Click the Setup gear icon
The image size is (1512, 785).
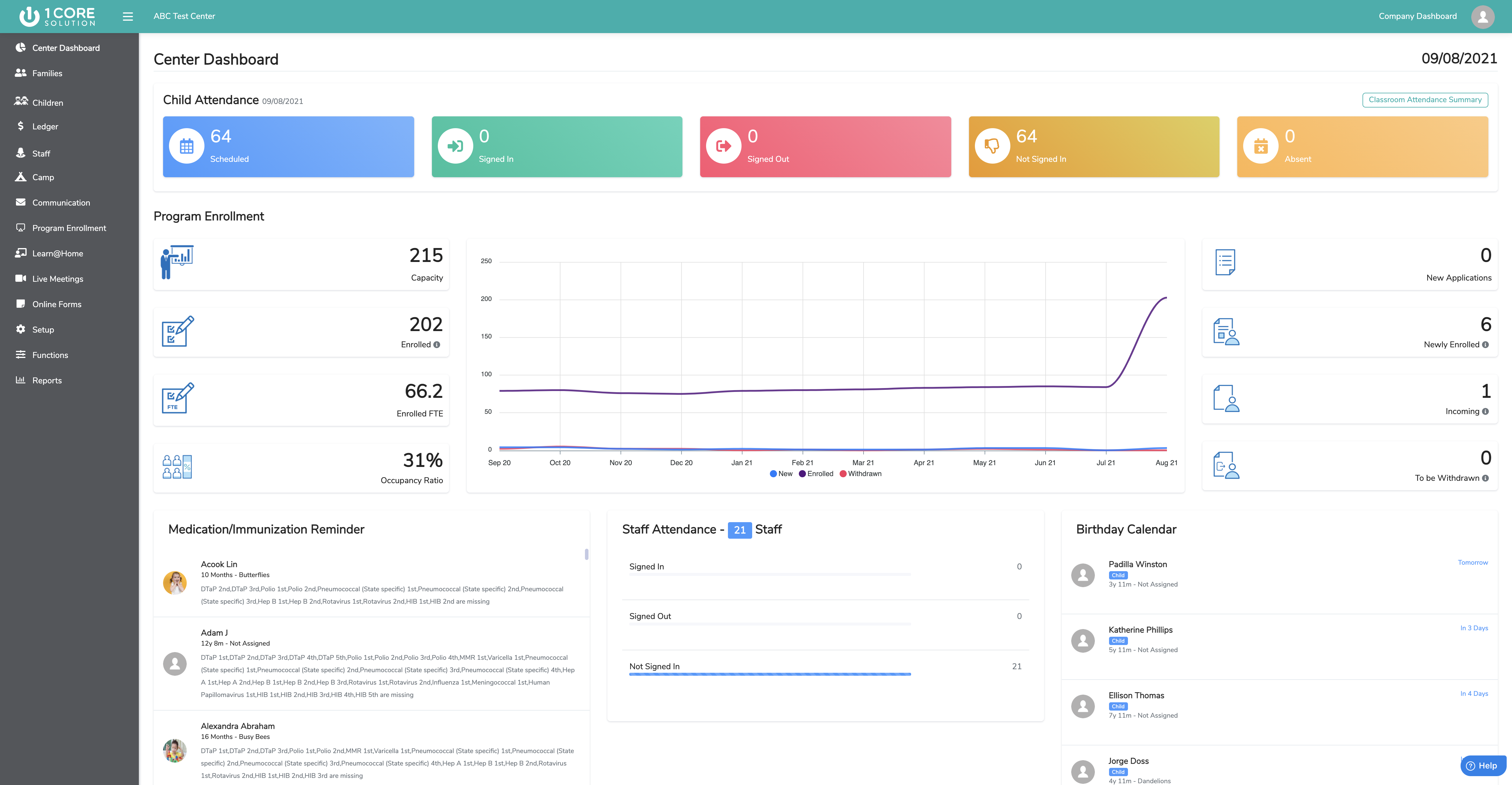tap(21, 329)
